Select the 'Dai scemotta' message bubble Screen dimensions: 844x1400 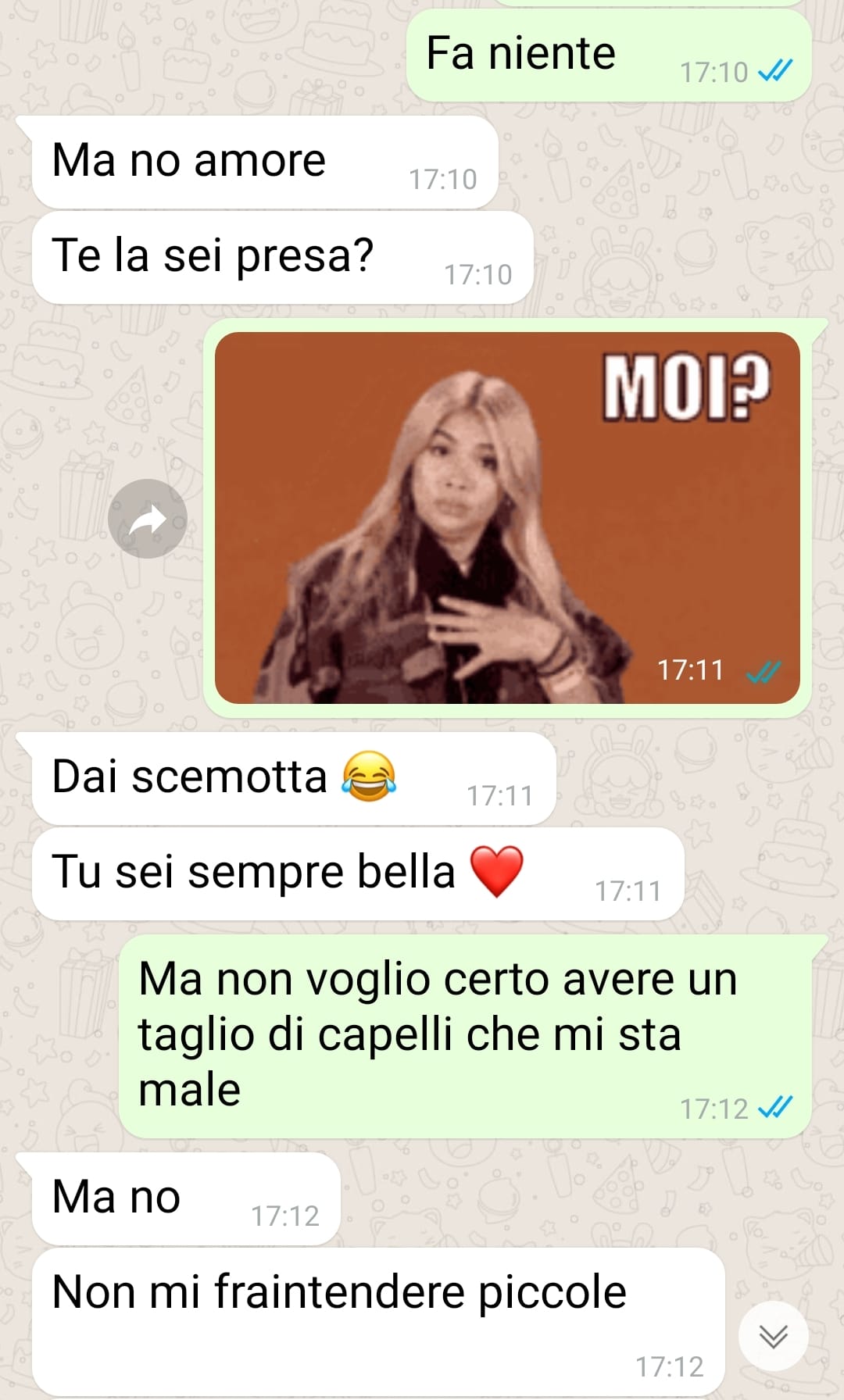[x=294, y=778]
